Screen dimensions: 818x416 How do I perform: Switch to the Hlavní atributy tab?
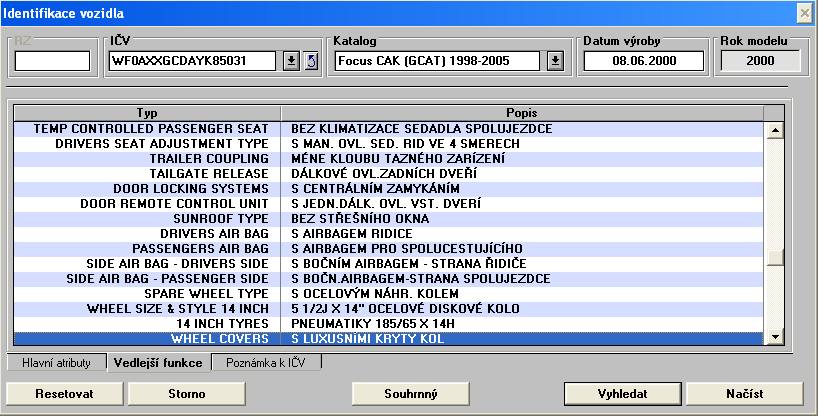tap(56, 362)
